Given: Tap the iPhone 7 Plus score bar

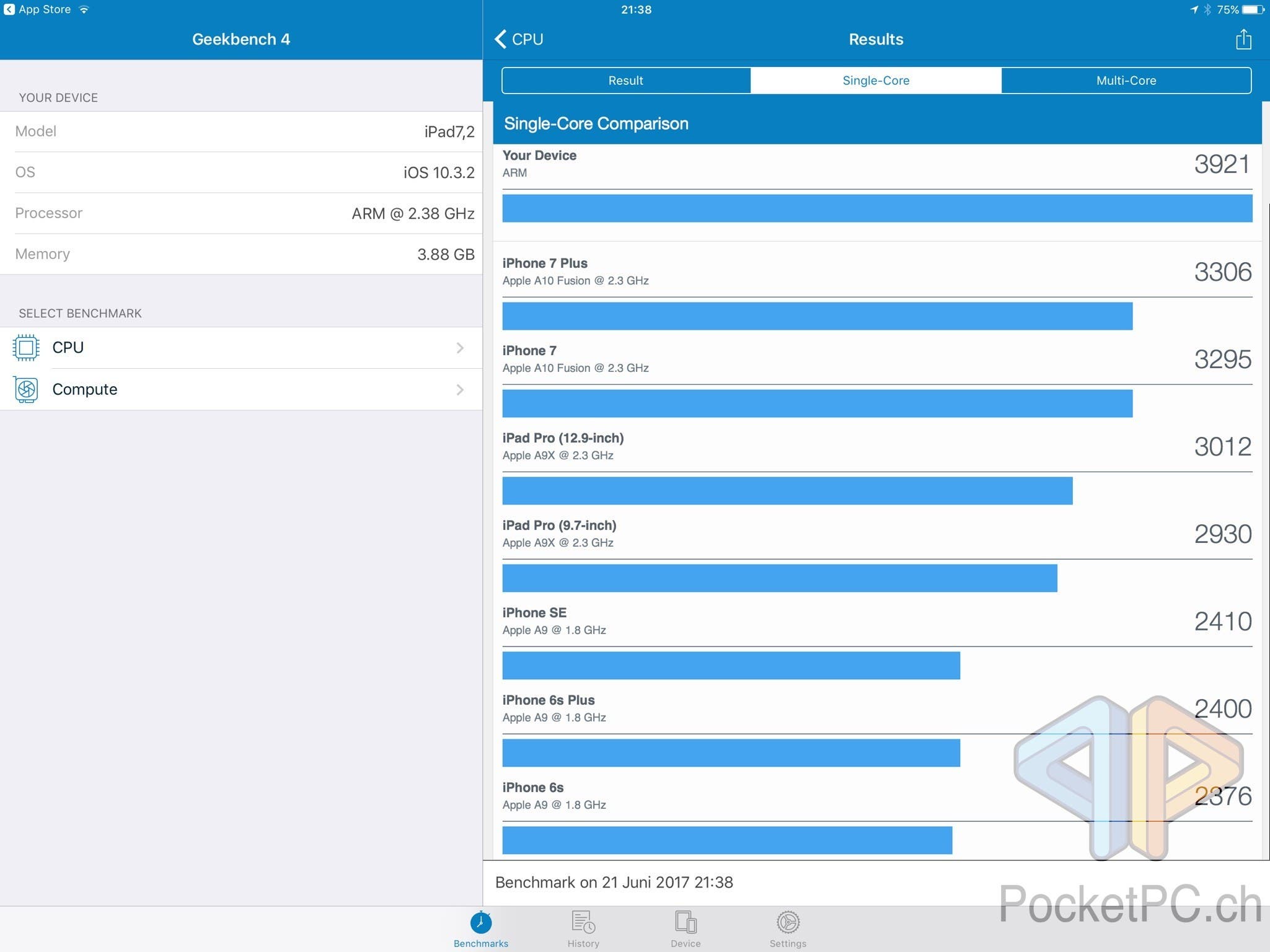Looking at the screenshot, I should coord(817,316).
